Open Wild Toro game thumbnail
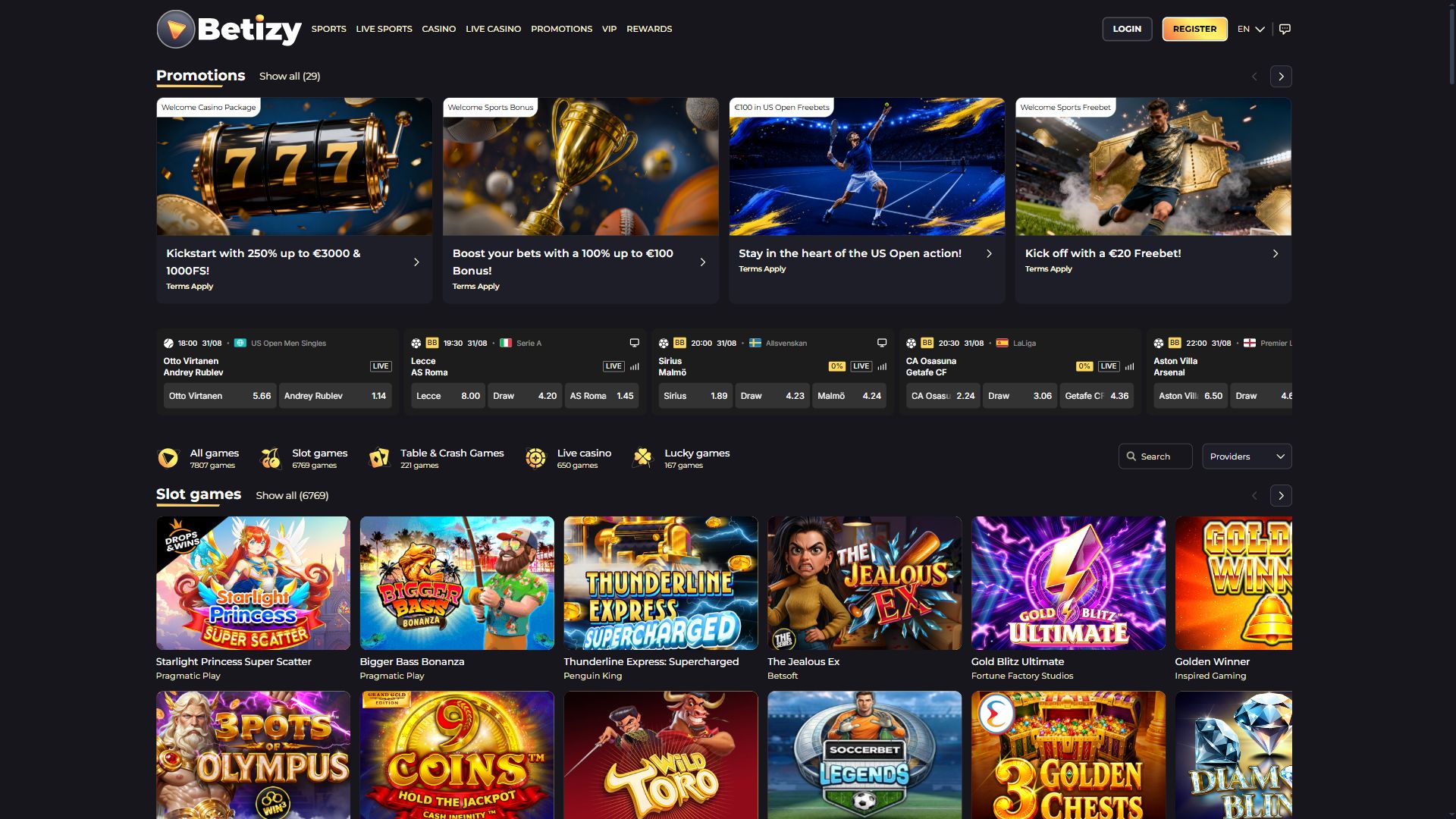This screenshot has height=819, width=1456. point(661,755)
